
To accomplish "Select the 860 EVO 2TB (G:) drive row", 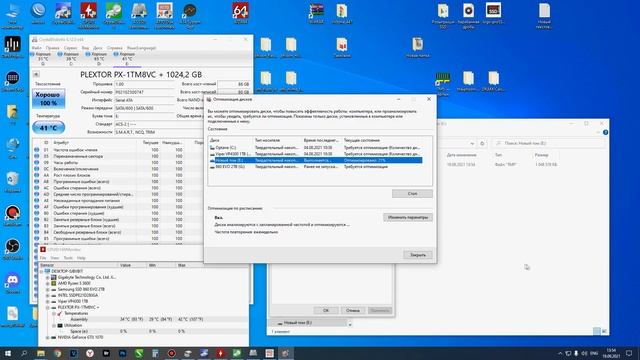I will coord(315,167).
